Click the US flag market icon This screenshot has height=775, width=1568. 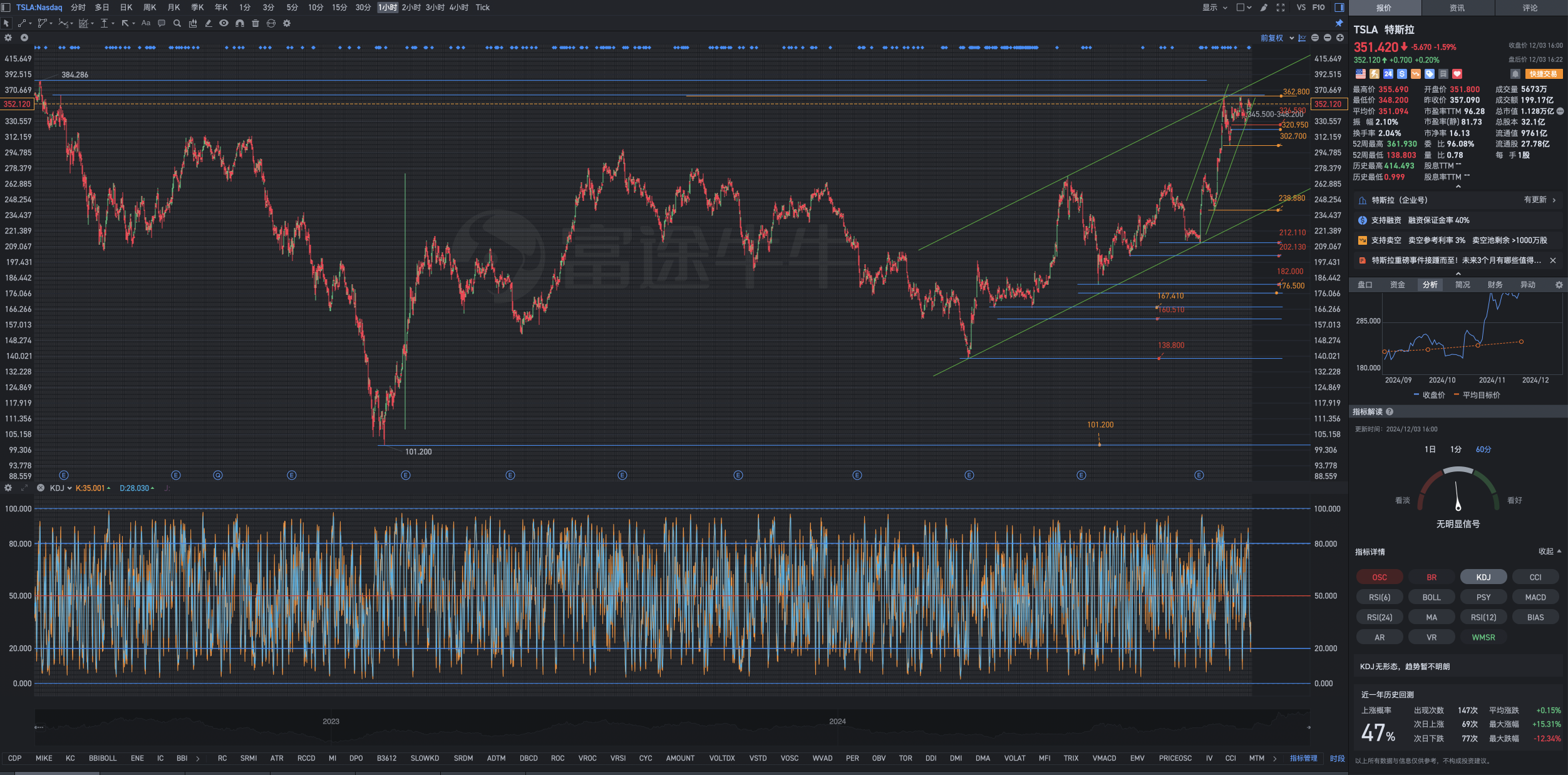pos(1361,74)
